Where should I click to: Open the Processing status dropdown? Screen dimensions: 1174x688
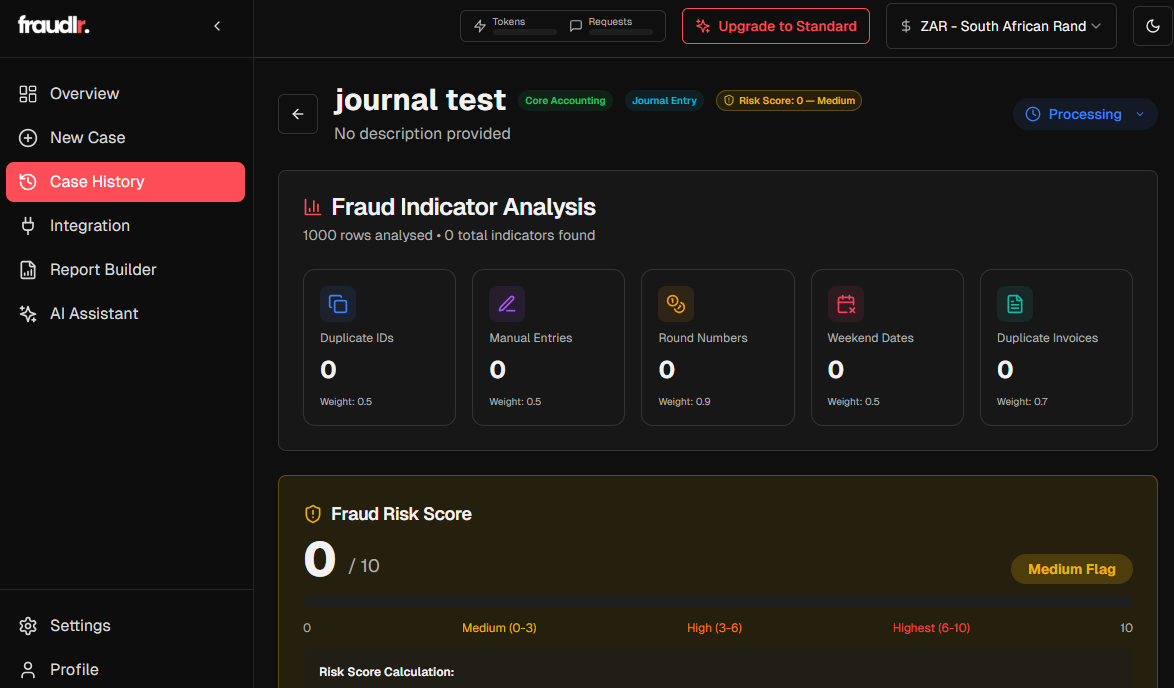1085,115
